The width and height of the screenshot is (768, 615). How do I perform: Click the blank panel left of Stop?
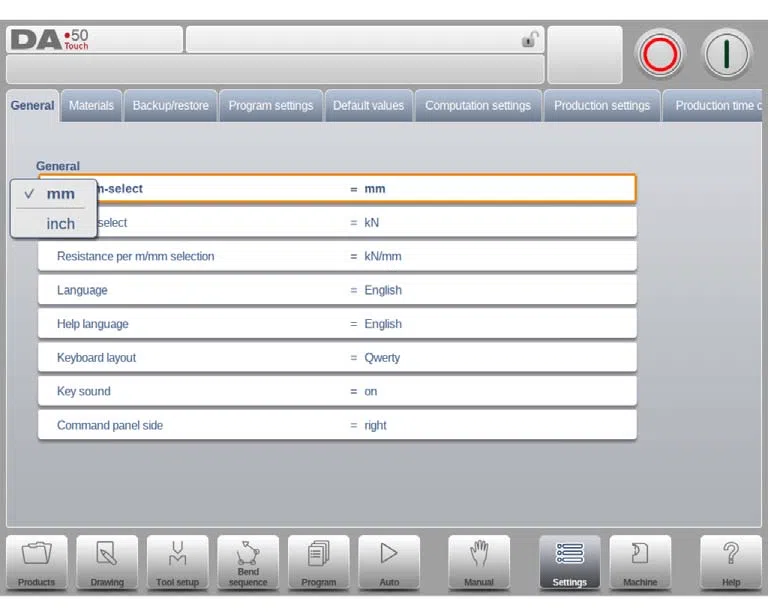[x=585, y=55]
